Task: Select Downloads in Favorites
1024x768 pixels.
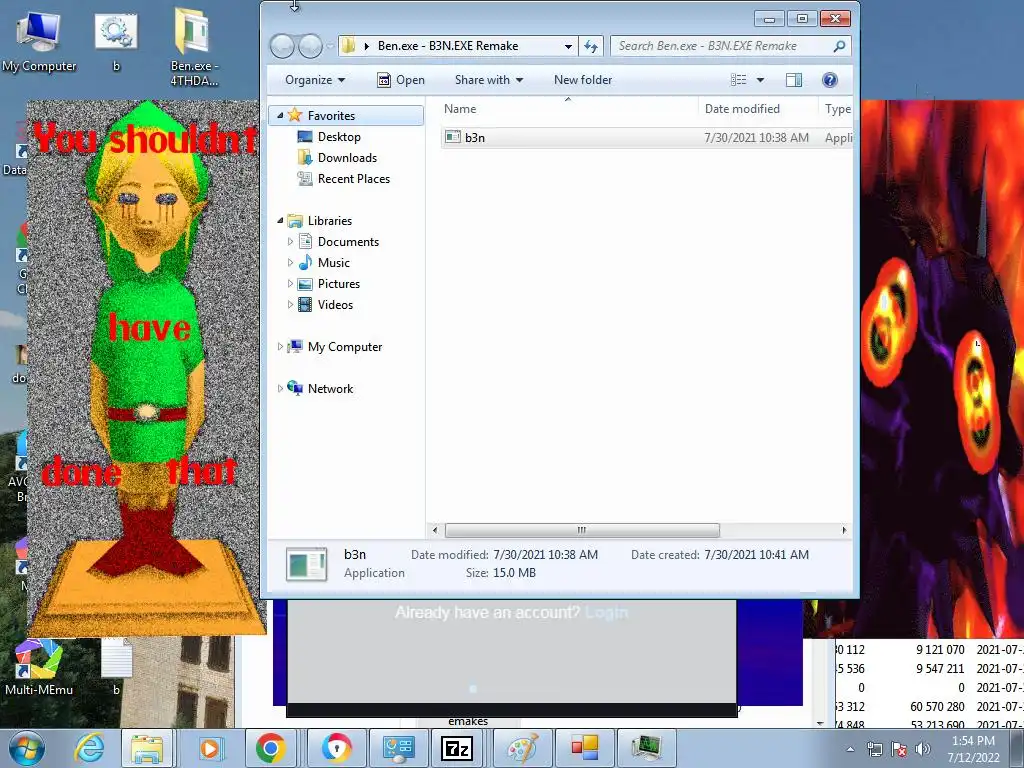Action: click(347, 157)
